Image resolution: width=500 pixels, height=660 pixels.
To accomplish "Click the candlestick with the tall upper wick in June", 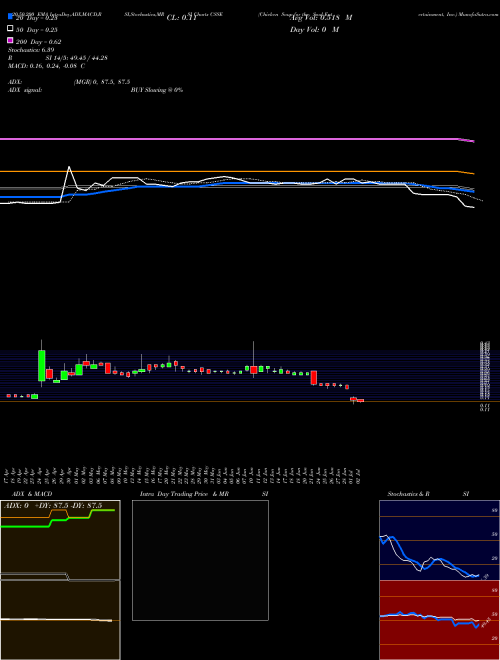I will (x=253, y=369).
